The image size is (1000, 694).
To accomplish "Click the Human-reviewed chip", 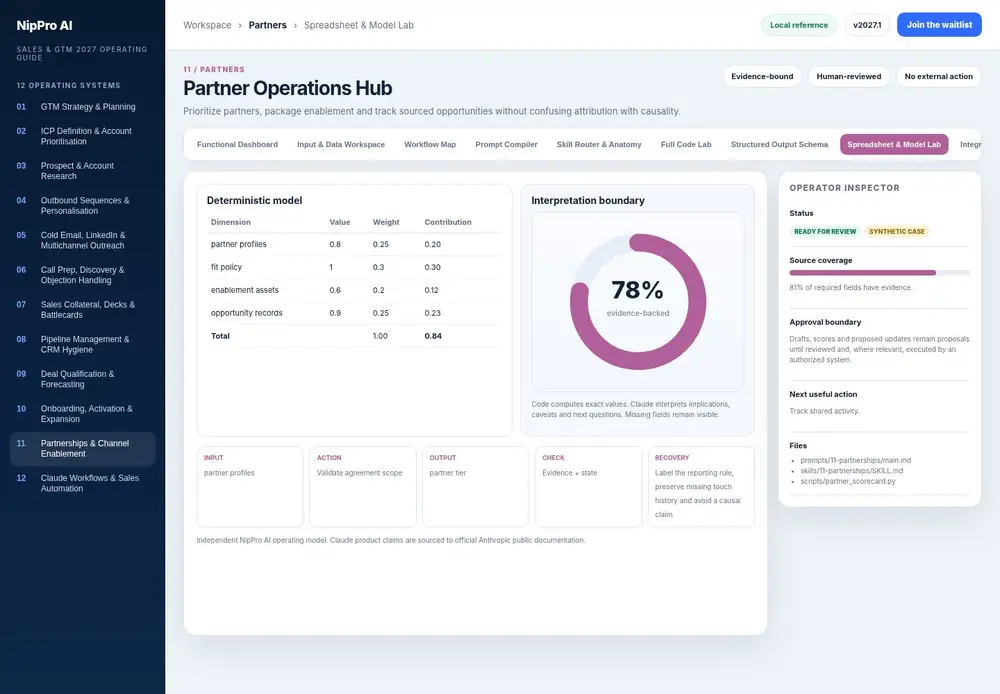I will coord(849,77).
